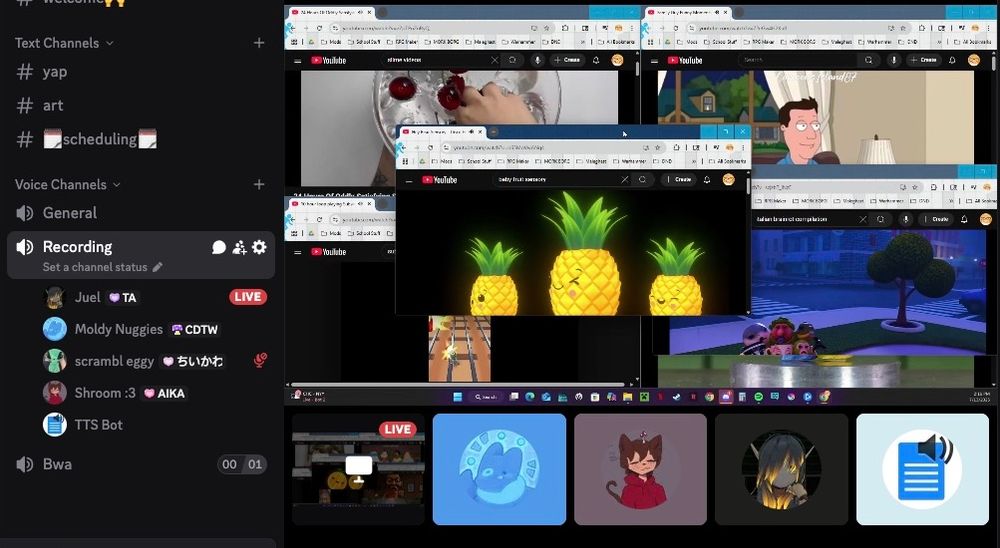Add a channel to Text Channels
Screen dimensions: 1000x548
click(x=259, y=43)
